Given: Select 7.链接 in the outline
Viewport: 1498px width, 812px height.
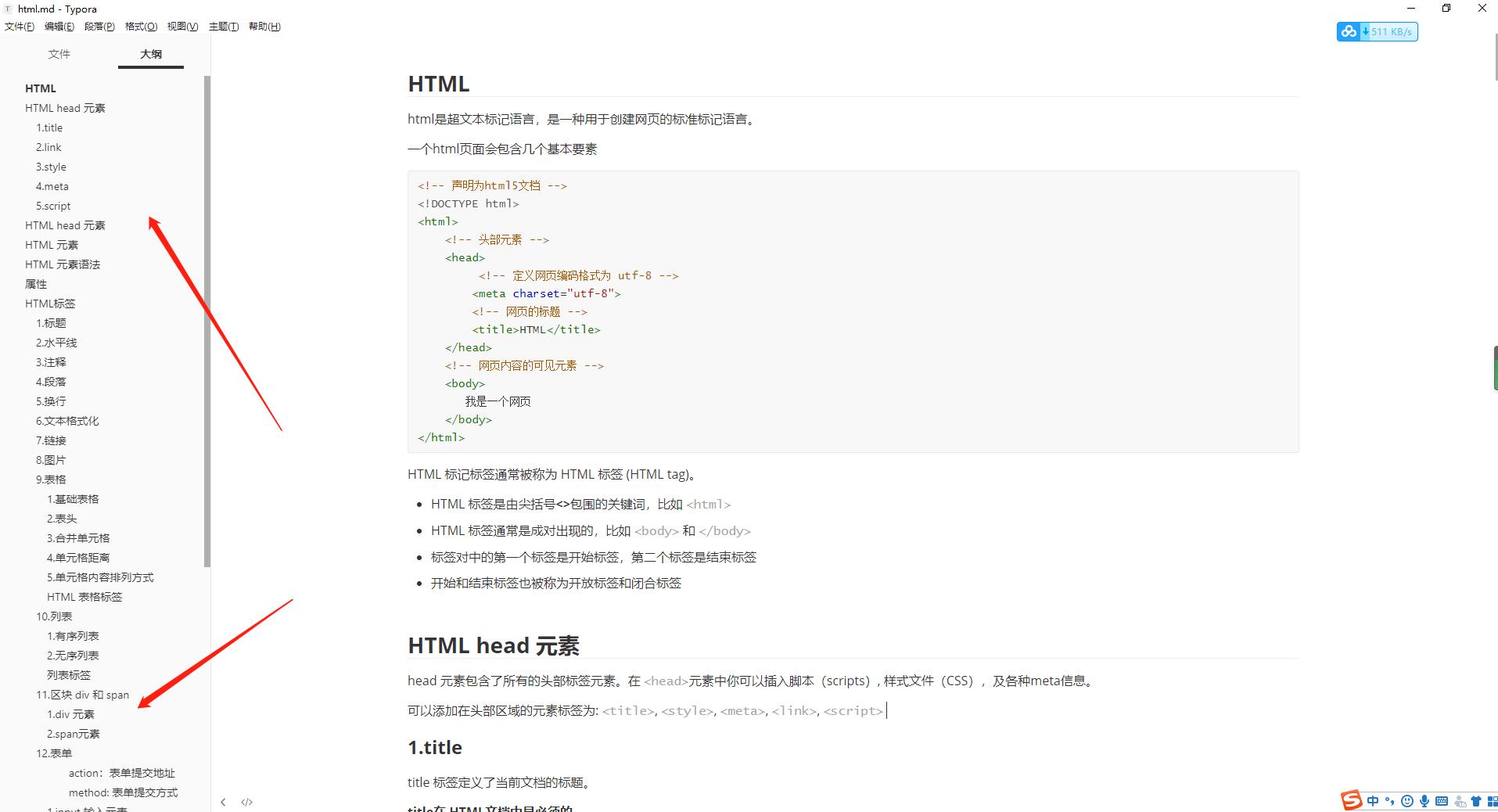Looking at the screenshot, I should point(51,440).
